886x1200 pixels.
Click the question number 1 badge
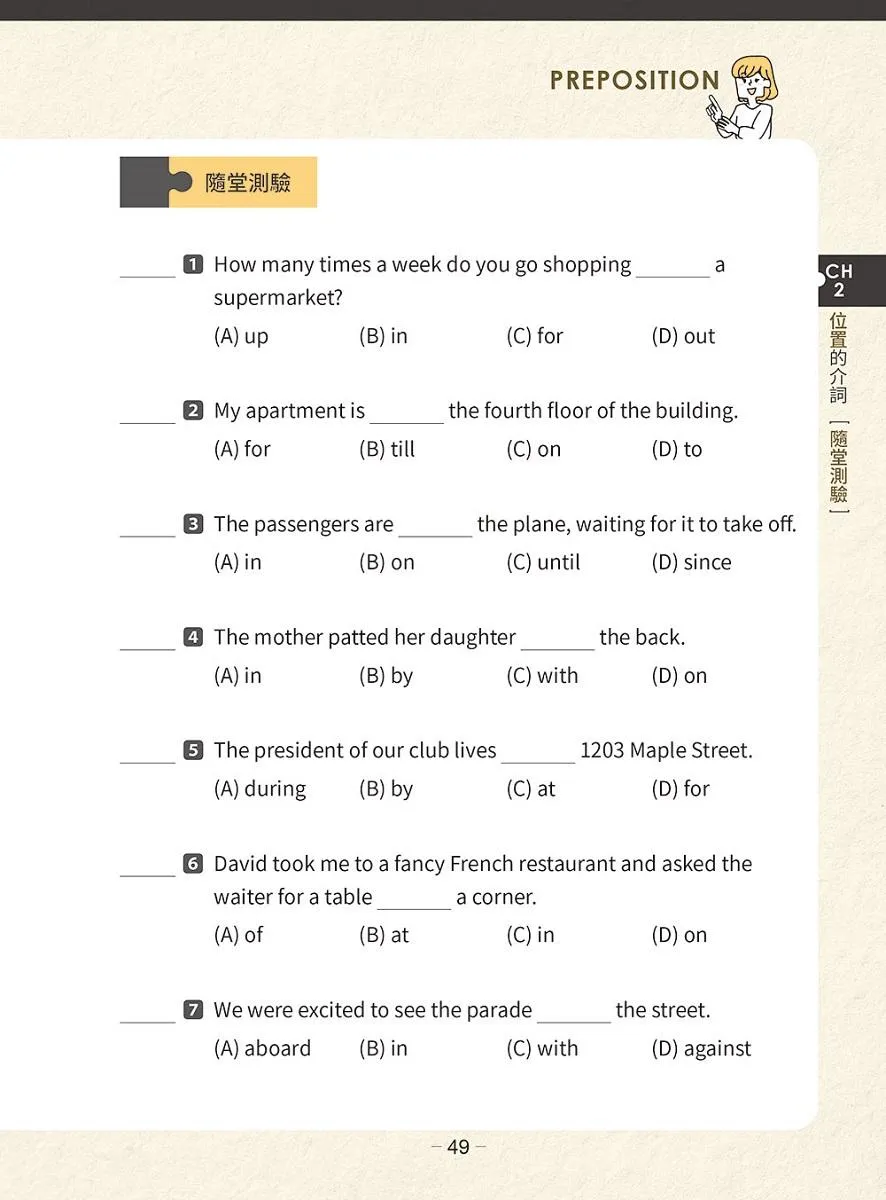click(194, 265)
